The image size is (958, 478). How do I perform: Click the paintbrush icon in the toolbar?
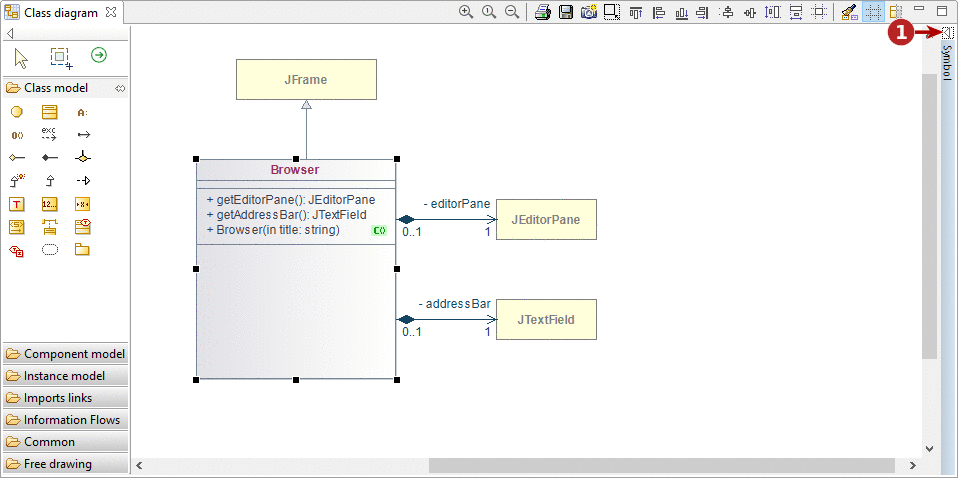coord(848,12)
